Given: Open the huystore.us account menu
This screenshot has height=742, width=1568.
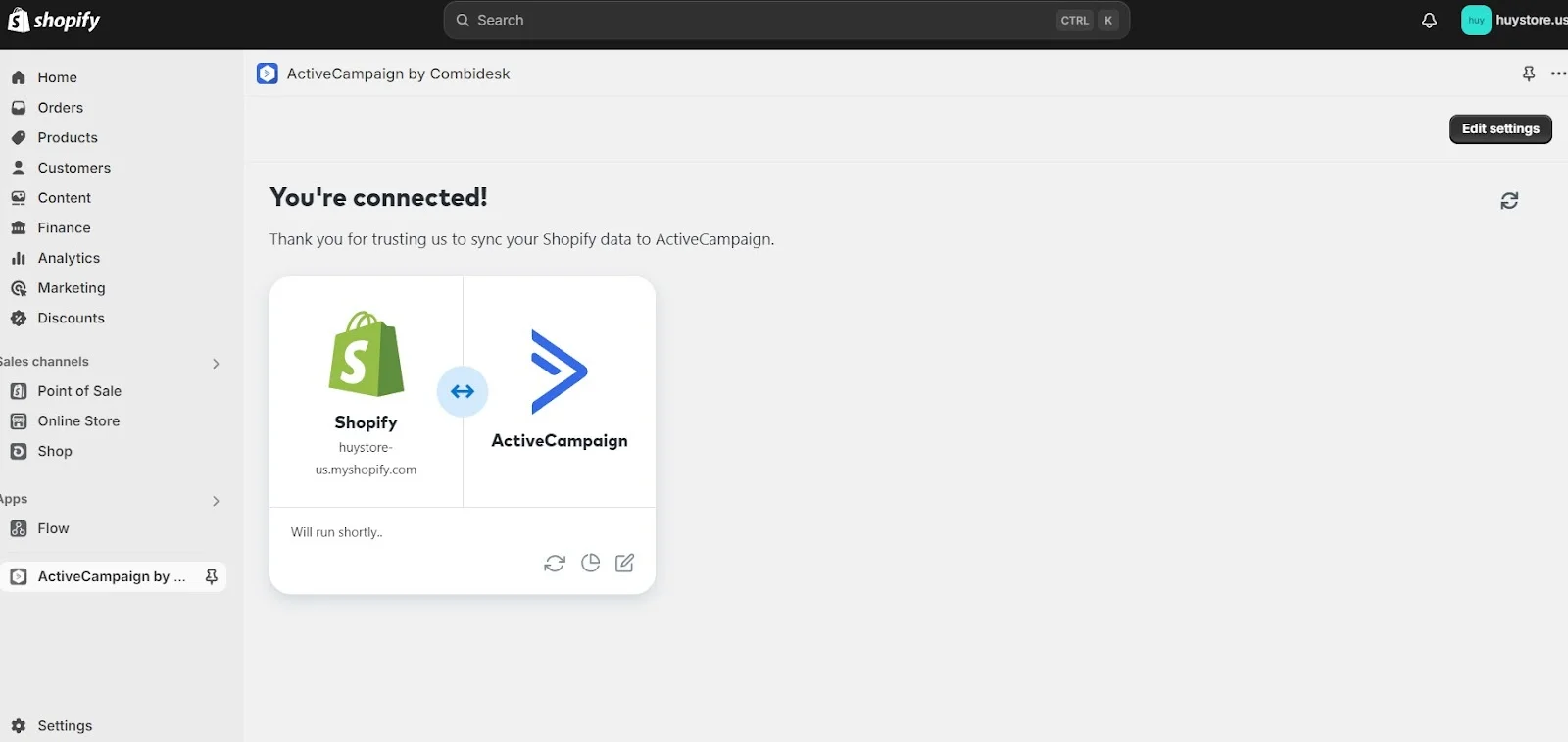Looking at the screenshot, I should pos(1514,20).
